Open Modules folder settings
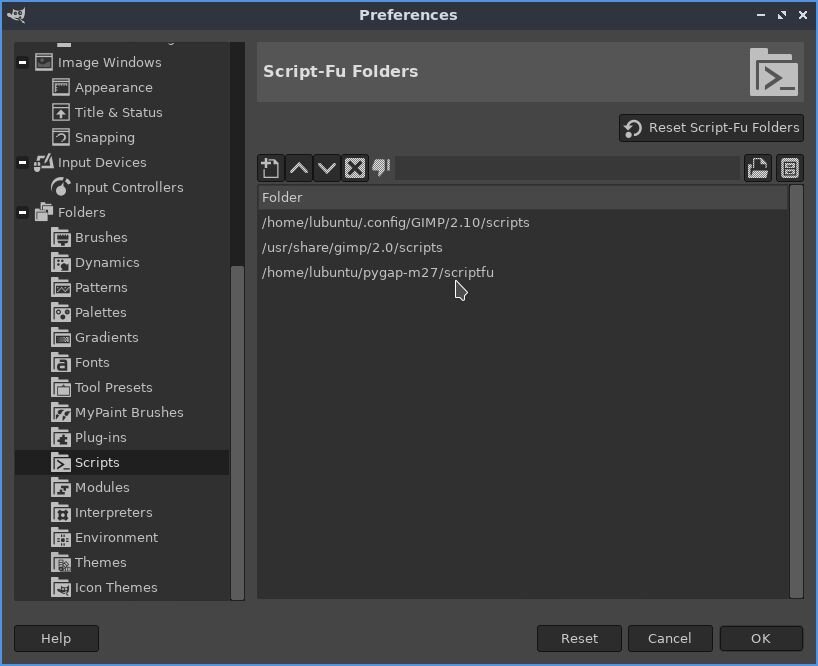818x666 pixels. [102, 488]
